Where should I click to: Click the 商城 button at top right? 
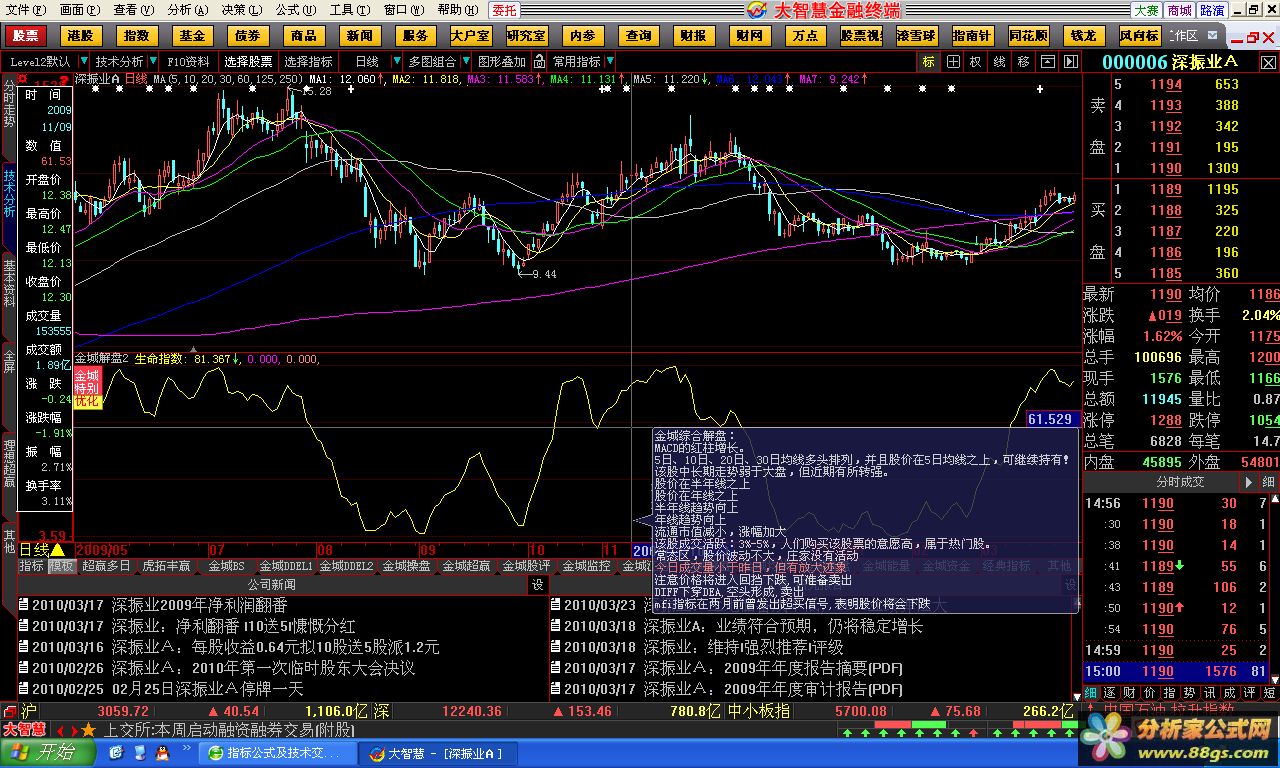pos(1179,10)
